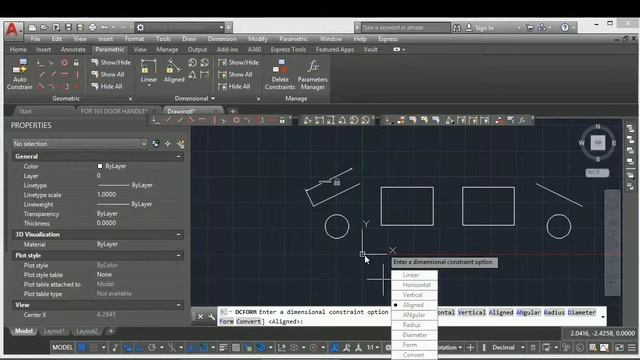The image size is (640, 360).
Task: Toggle geometric constraints Show/Hide
Action: [x=111, y=62]
